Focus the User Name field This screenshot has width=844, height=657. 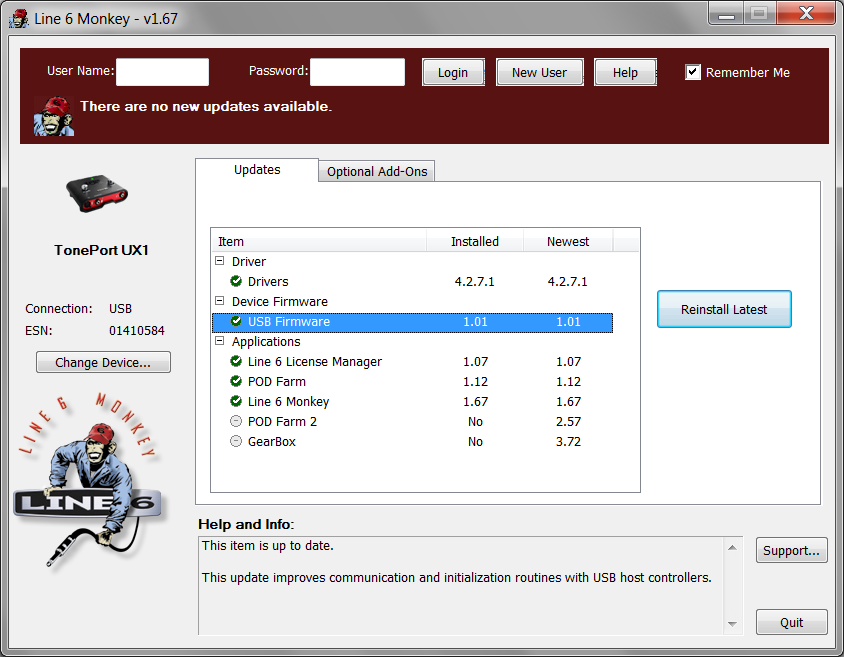click(x=163, y=72)
